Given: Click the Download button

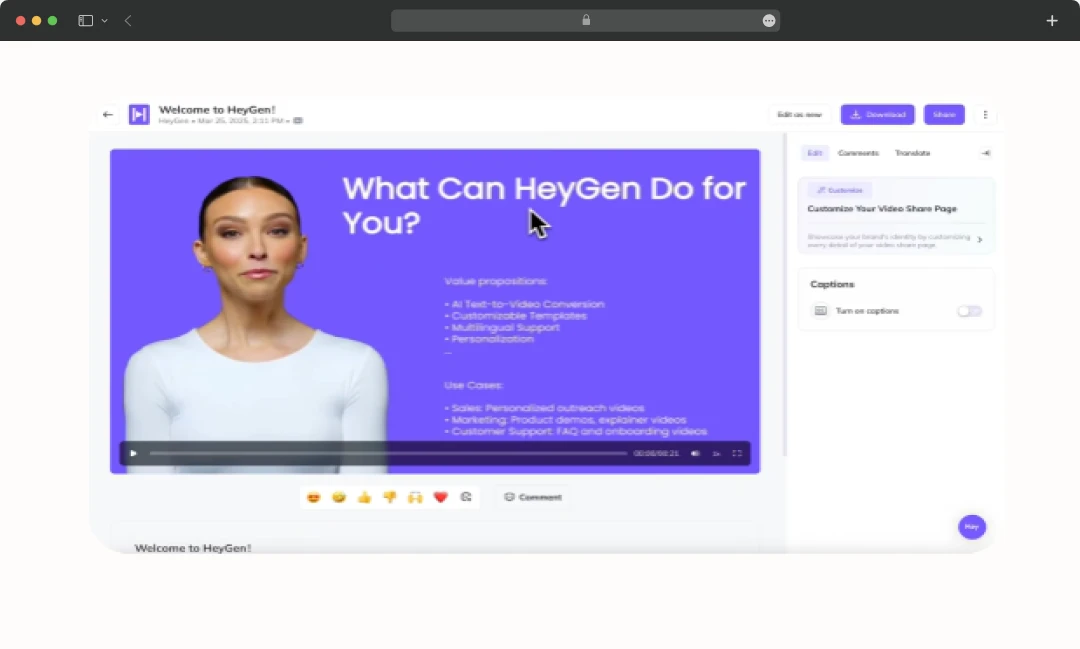Looking at the screenshot, I should (877, 114).
